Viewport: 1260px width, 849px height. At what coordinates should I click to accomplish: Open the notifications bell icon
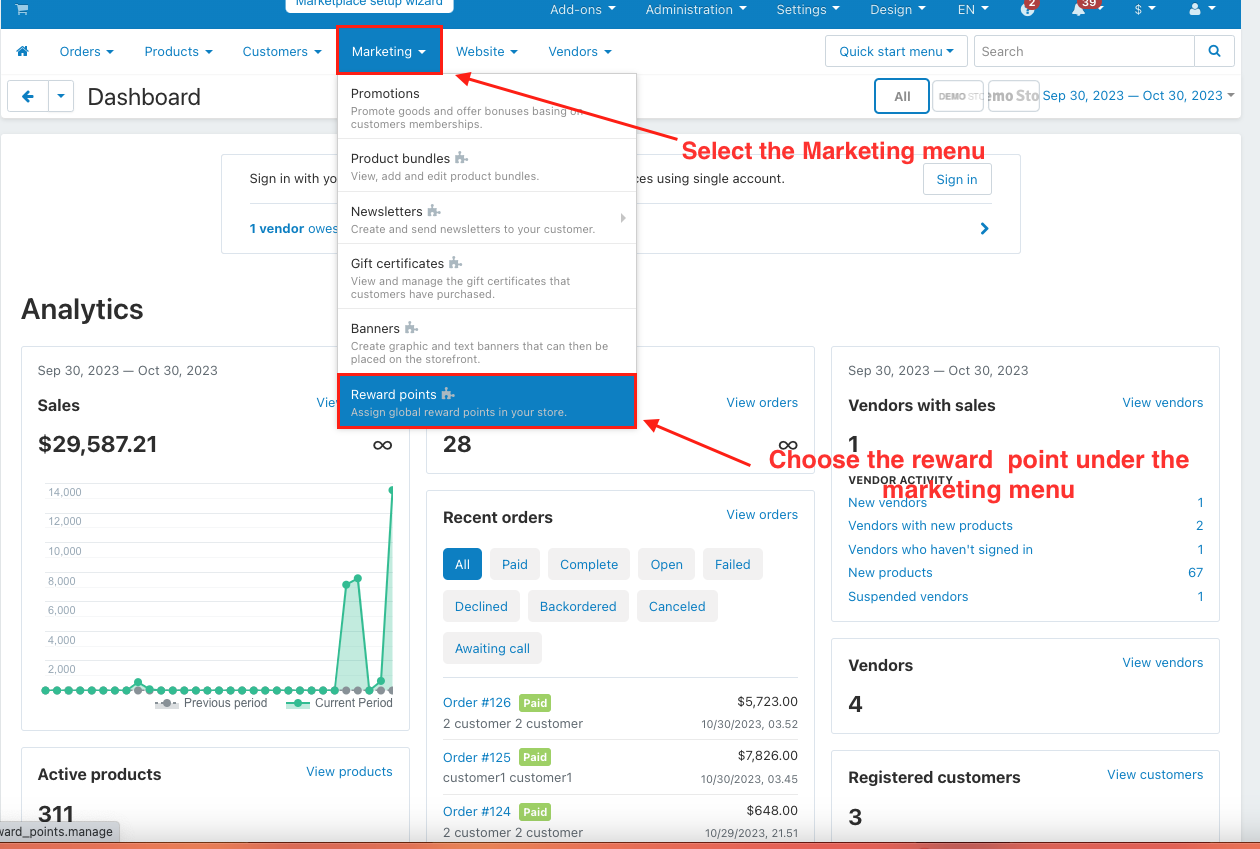point(1078,9)
